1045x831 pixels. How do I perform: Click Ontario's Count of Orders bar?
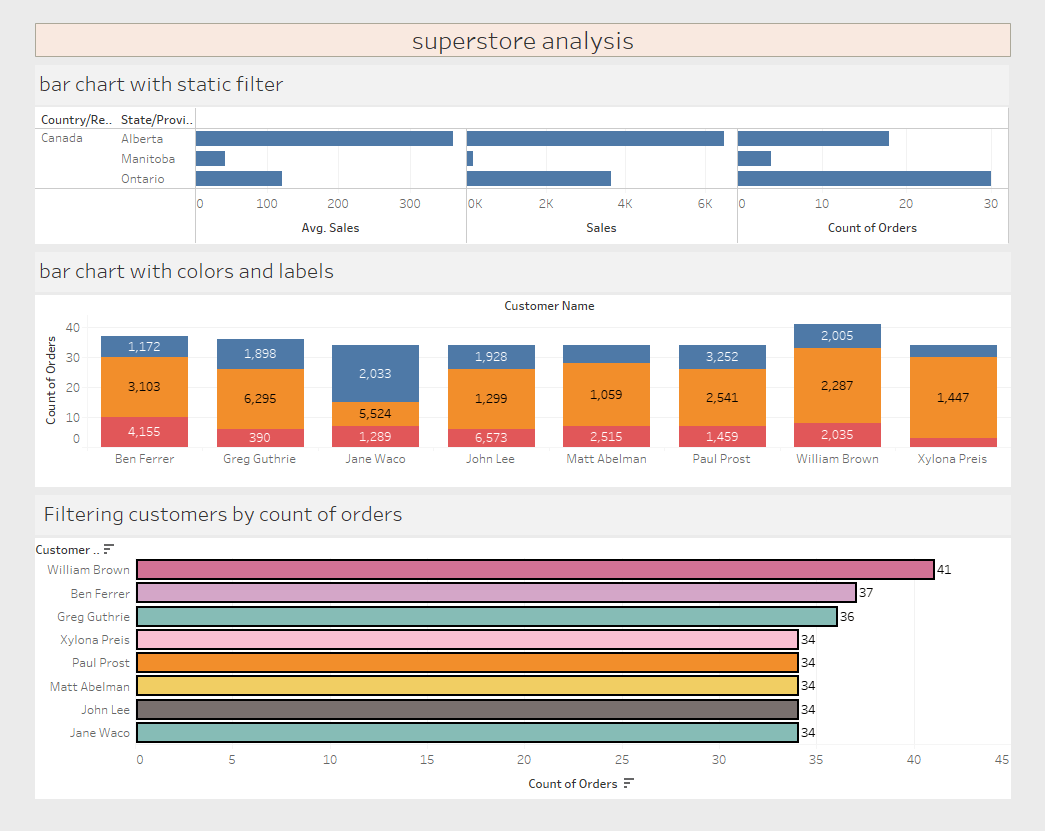tap(864, 178)
